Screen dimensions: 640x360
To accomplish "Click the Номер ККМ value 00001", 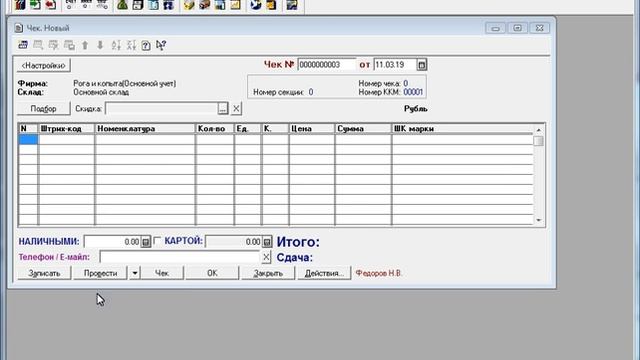I will 413,92.
